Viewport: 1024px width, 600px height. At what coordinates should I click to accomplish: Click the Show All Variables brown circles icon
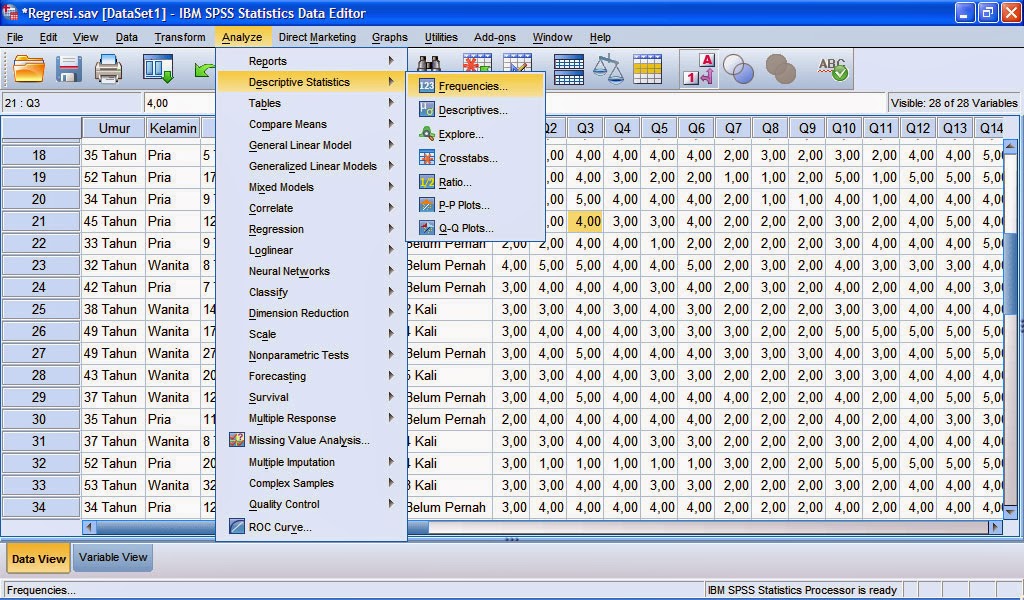pyautogui.click(x=780, y=69)
